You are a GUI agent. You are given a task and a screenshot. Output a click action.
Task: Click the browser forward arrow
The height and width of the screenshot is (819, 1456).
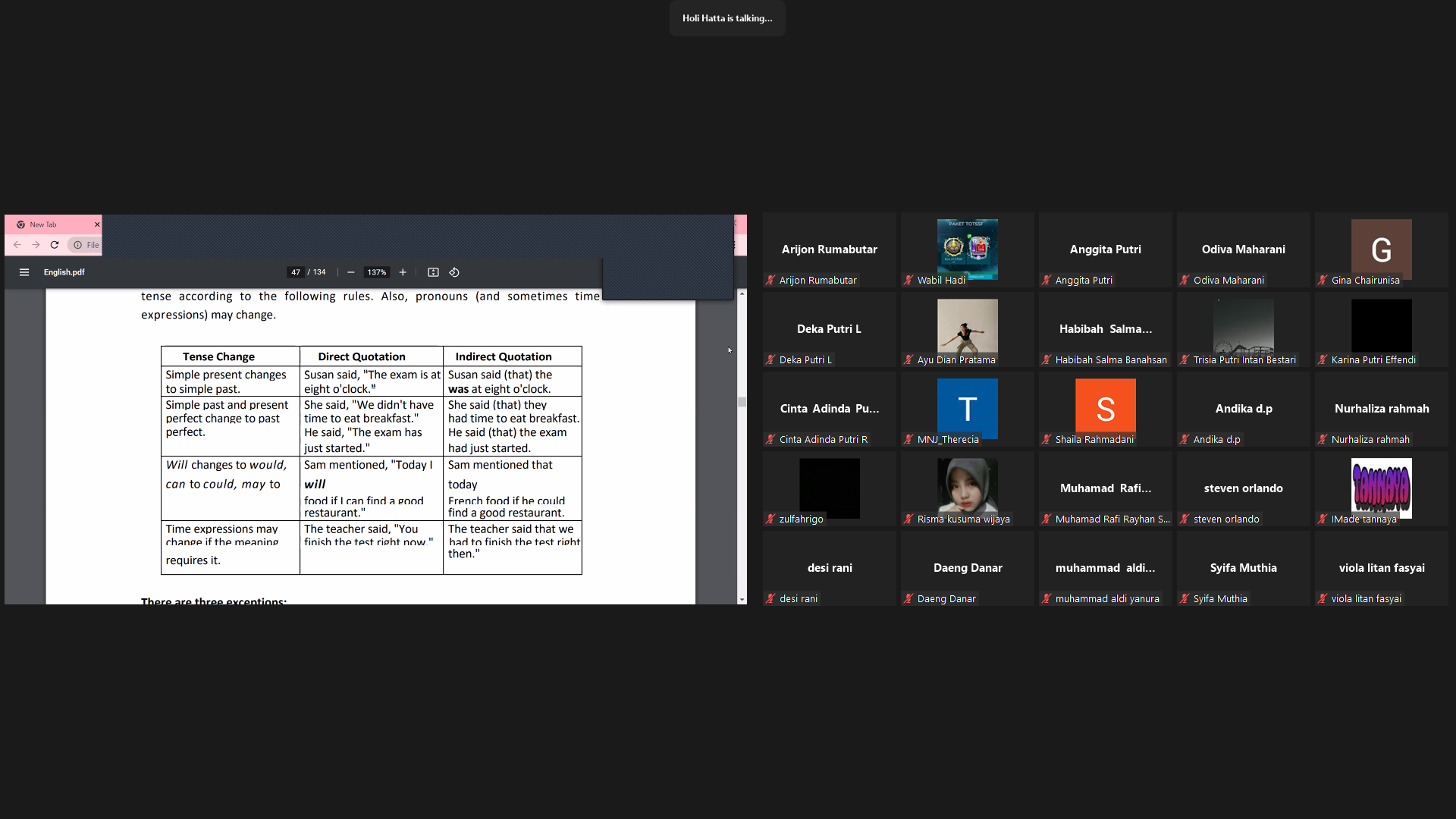(x=36, y=245)
